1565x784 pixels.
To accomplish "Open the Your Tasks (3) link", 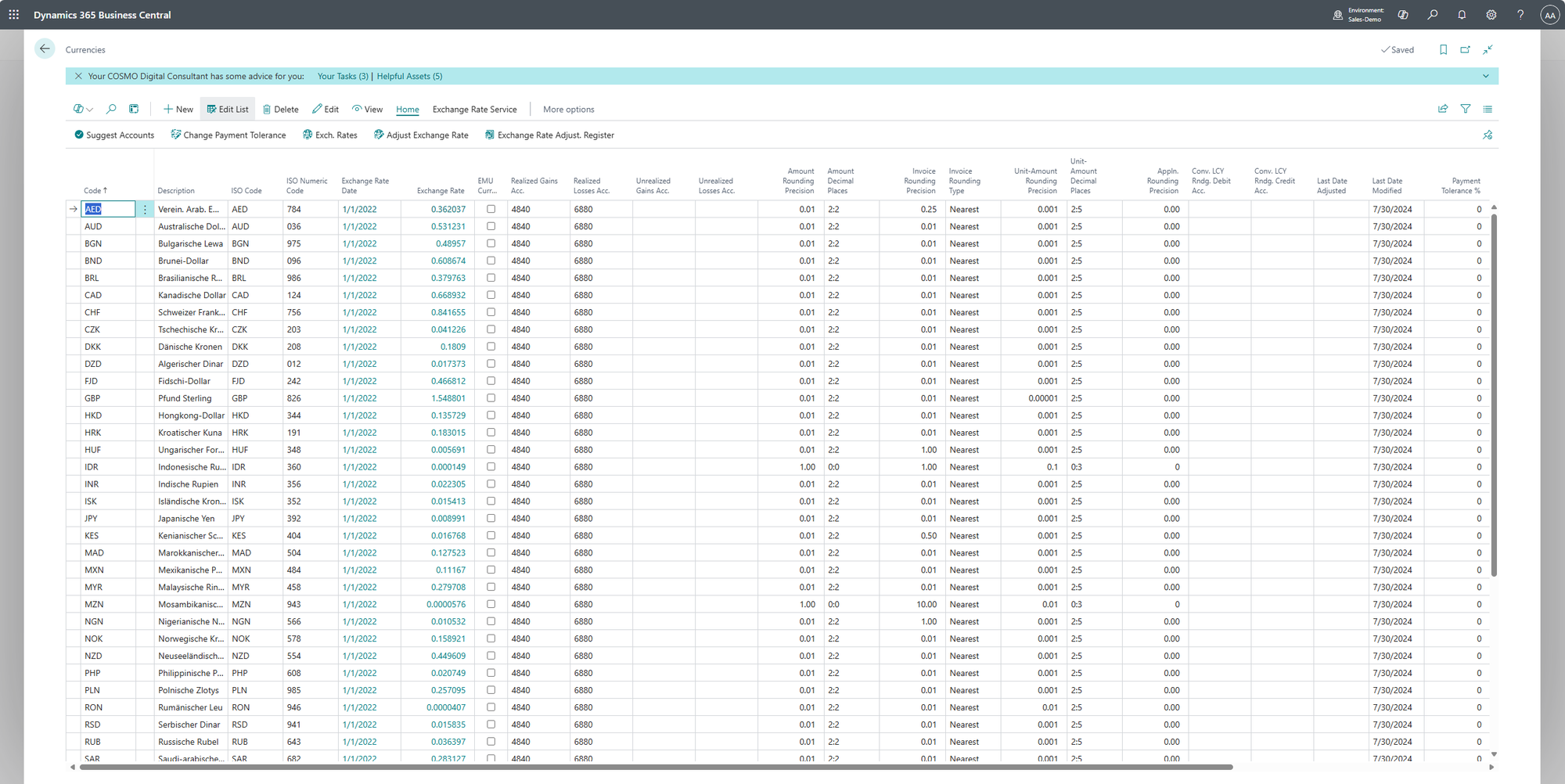I will (343, 77).
